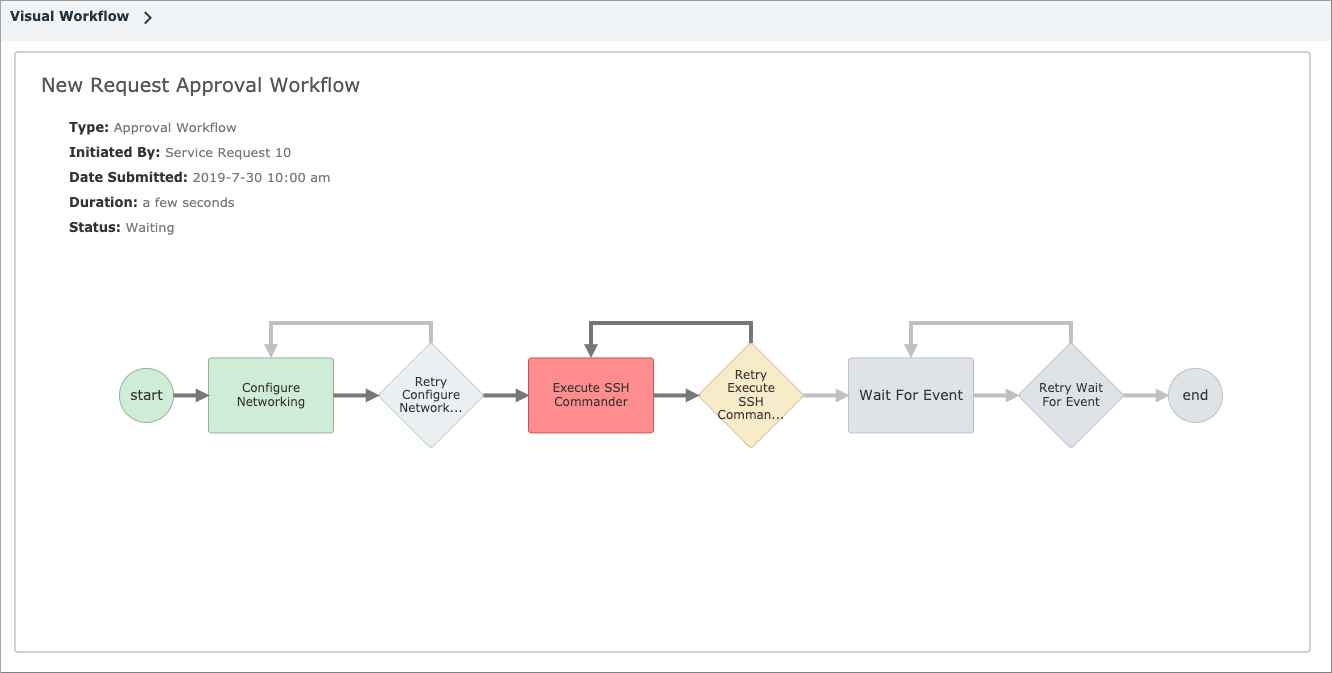The height and width of the screenshot is (673, 1332).
Task: Click the Waiting status value
Action: point(150,227)
